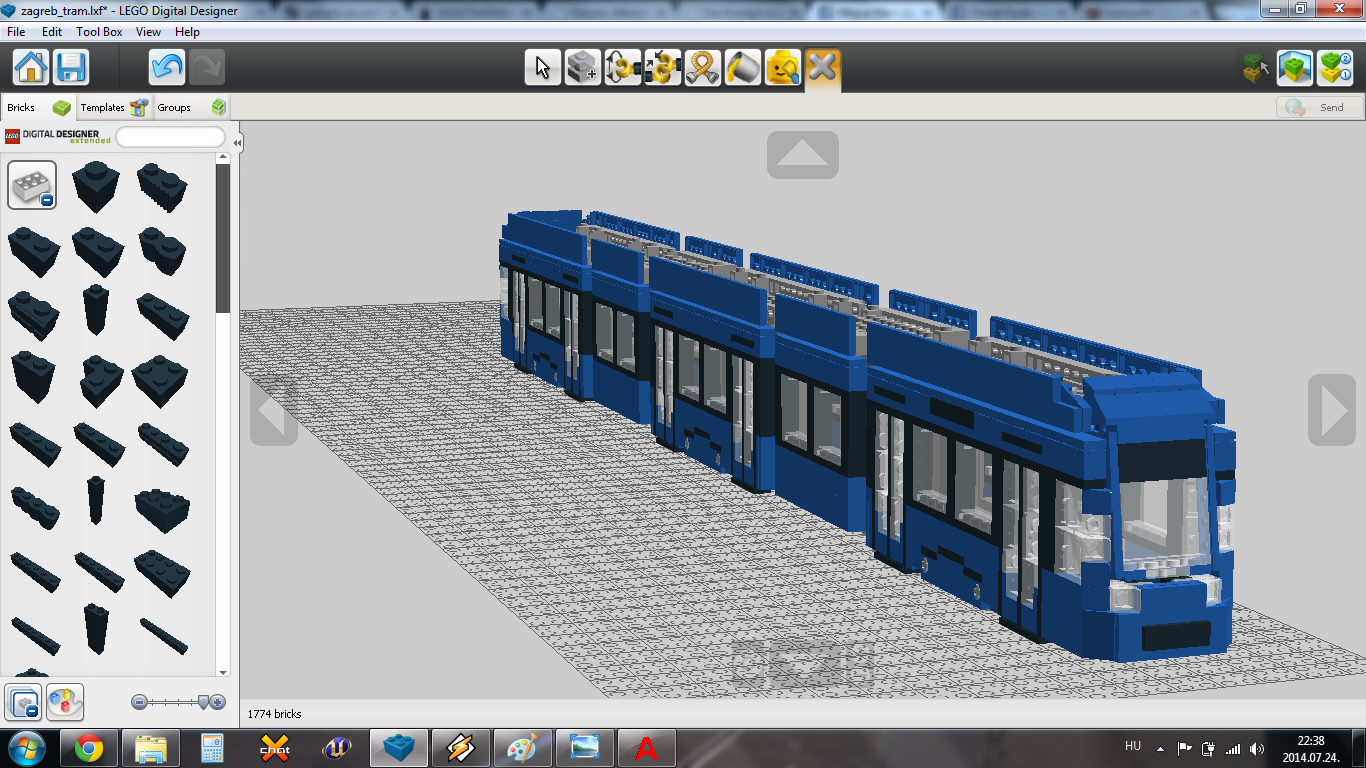Save the model with floppy disk icon

pos(71,68)
